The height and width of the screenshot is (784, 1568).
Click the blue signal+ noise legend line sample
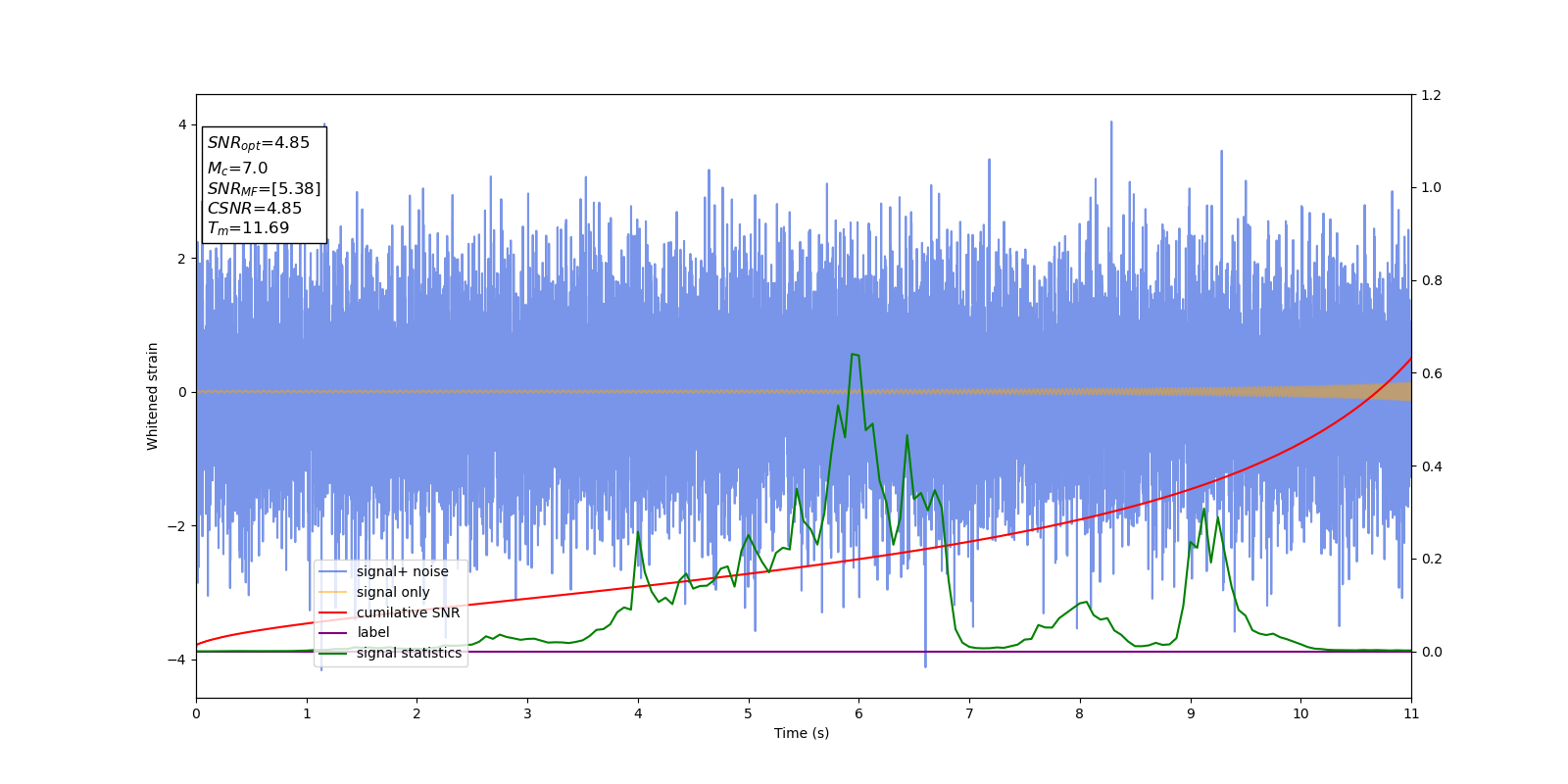click(x=333, y=572)
